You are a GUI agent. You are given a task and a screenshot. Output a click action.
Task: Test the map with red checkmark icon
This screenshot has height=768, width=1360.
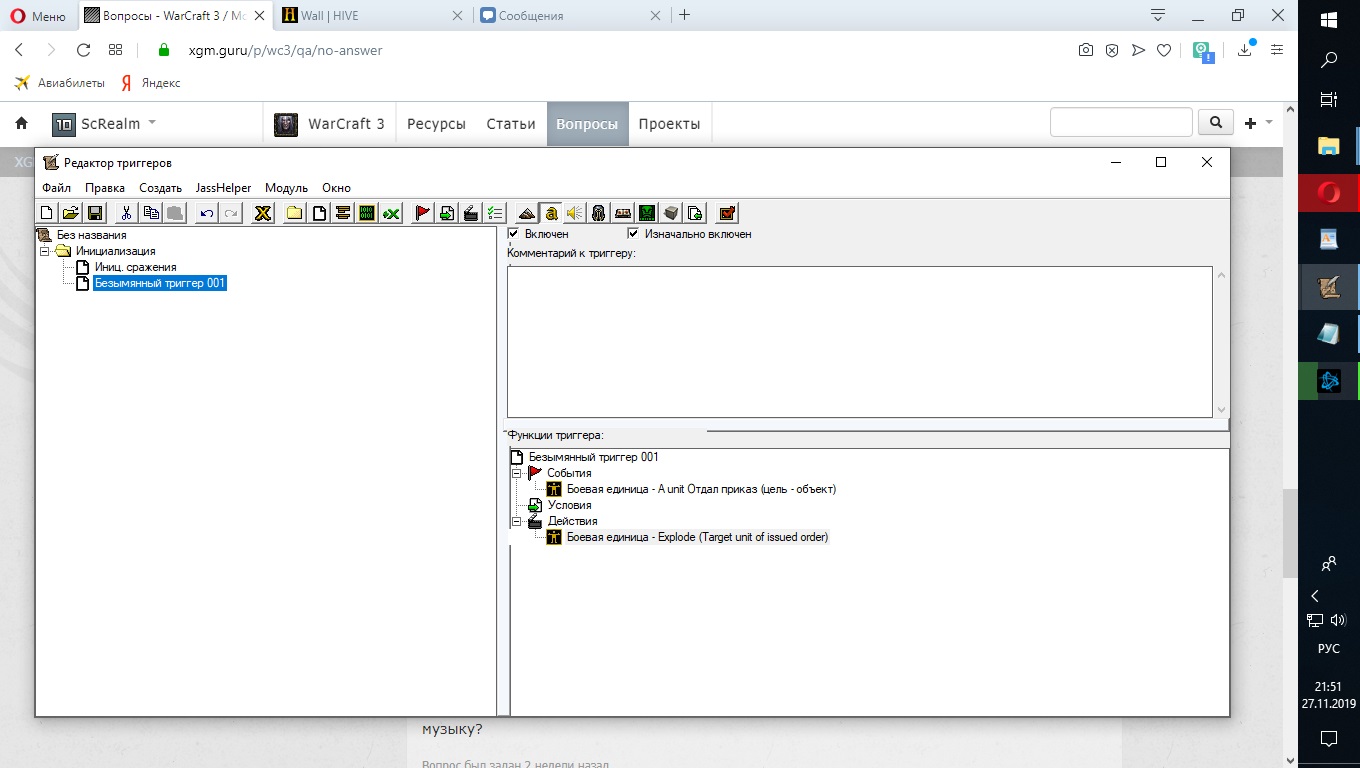(728, 212)
